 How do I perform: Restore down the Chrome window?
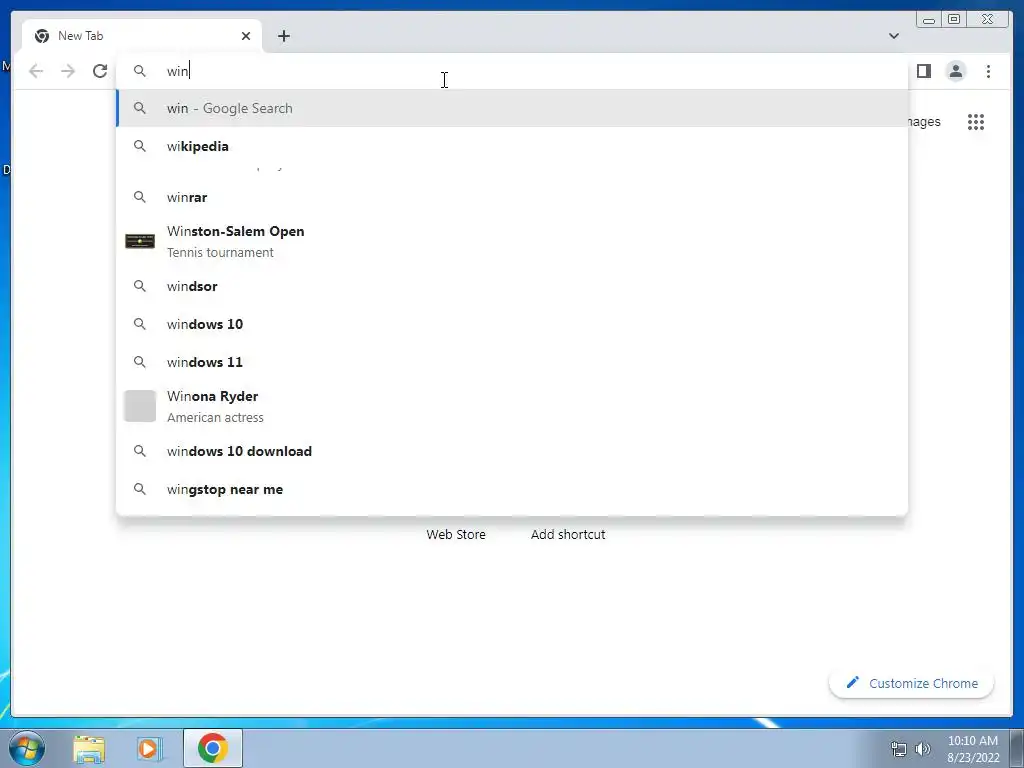[x=954, y=20]
